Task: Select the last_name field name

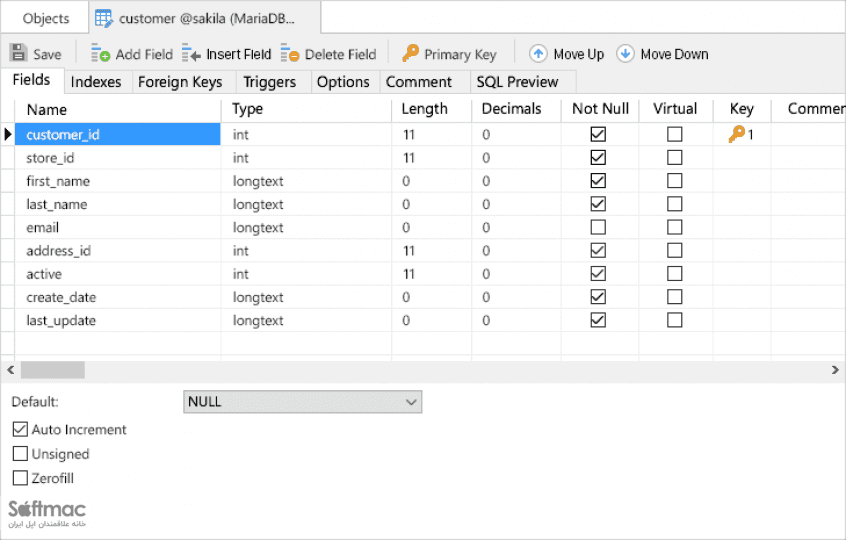Action: coord(57,204)
